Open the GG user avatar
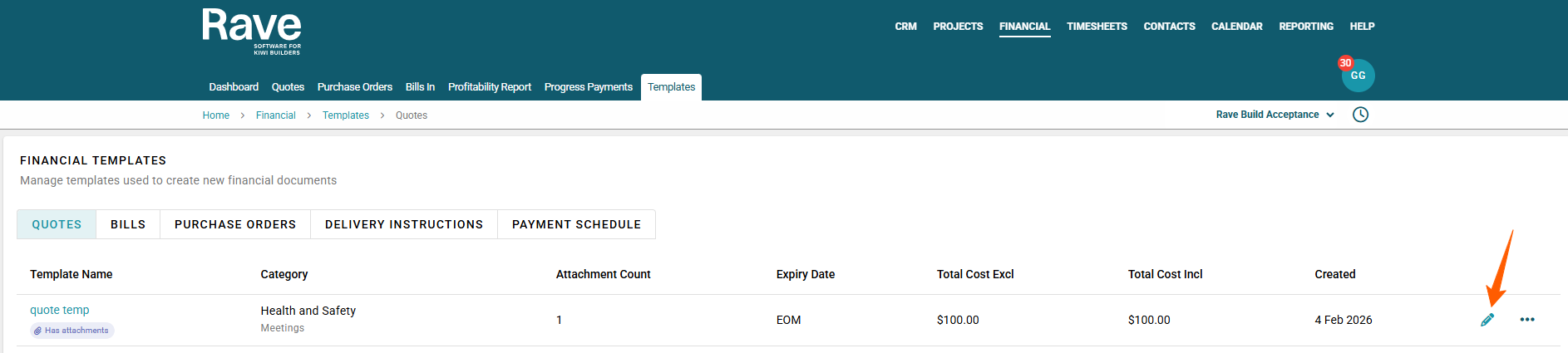This screenshot has height=353, width=1568. pos(1358,76)
